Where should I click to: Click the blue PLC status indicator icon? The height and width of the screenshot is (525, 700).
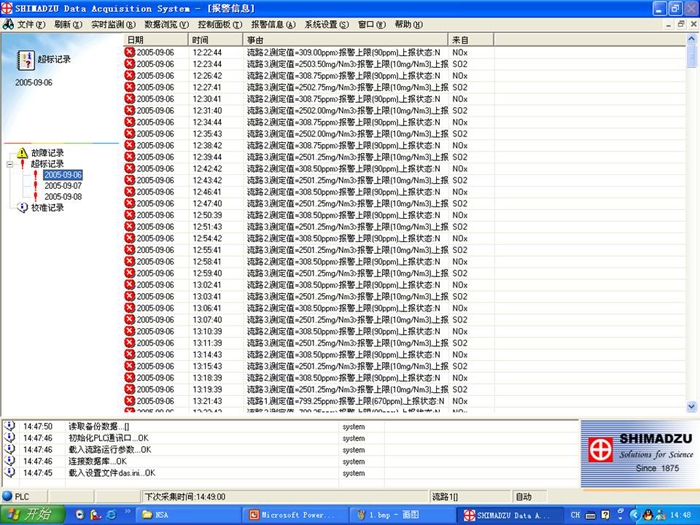(8, 496)
